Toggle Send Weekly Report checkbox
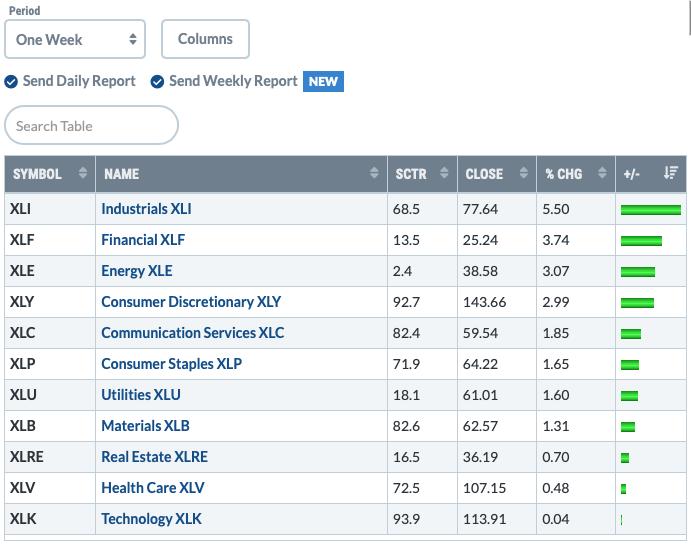Viewport: 691px width, 546px height. point(157,82)
